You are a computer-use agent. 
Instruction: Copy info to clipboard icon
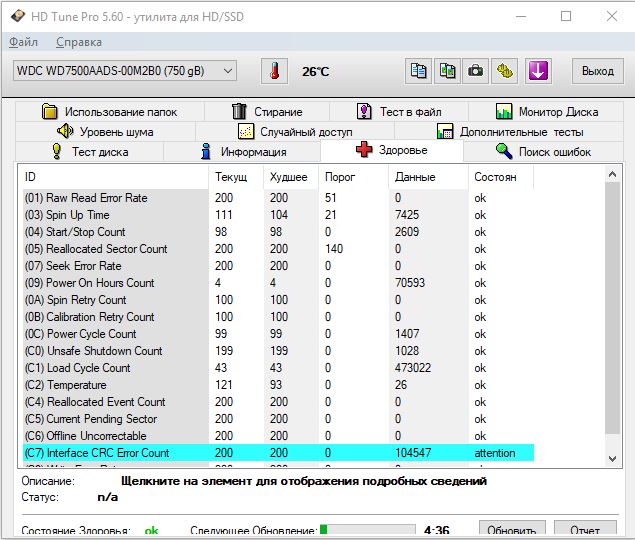coord(418,71)
